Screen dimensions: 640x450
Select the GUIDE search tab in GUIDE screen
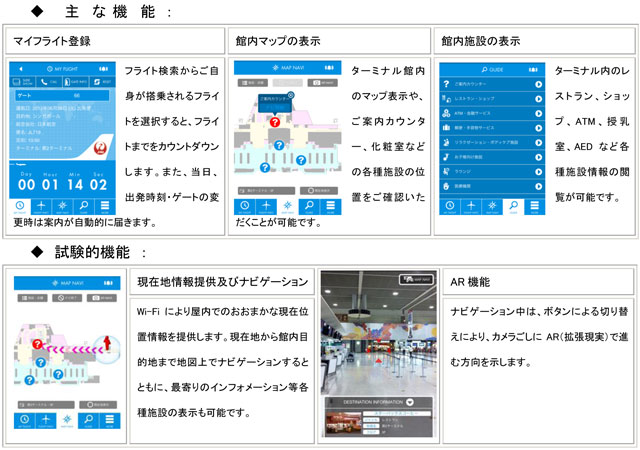click(515, 206)
